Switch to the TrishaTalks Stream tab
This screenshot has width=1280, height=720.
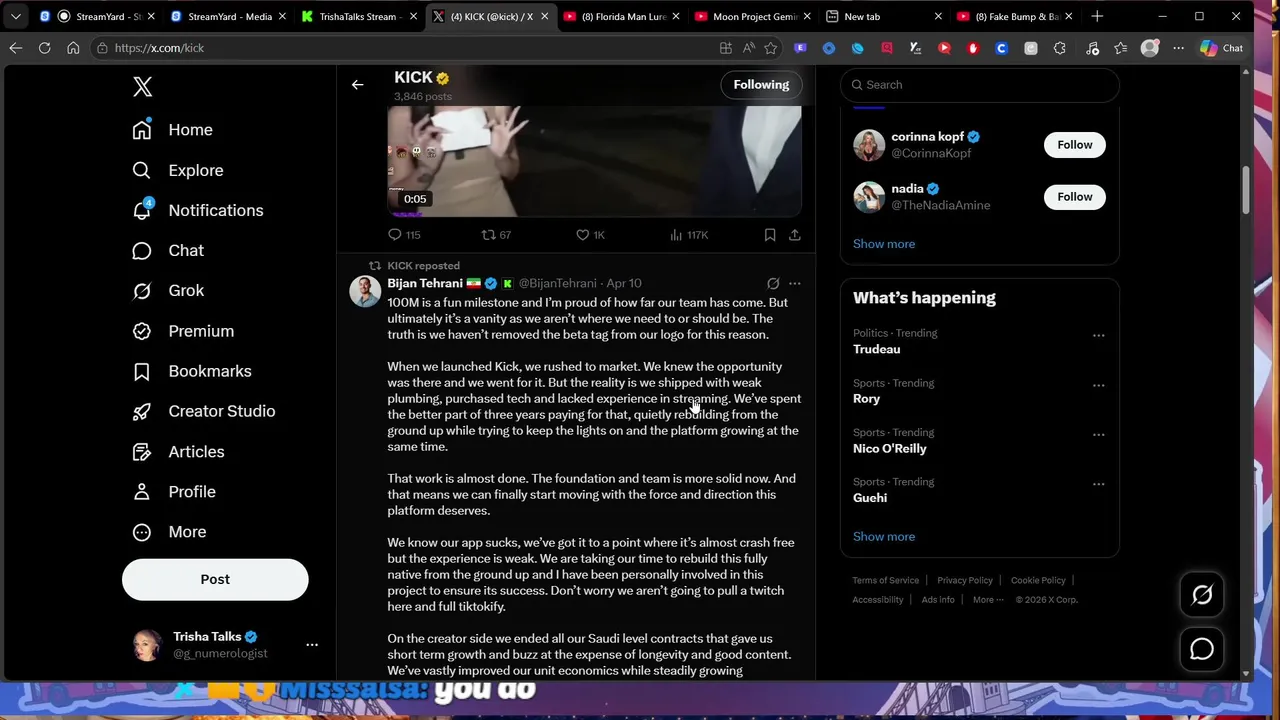[359, 17]
